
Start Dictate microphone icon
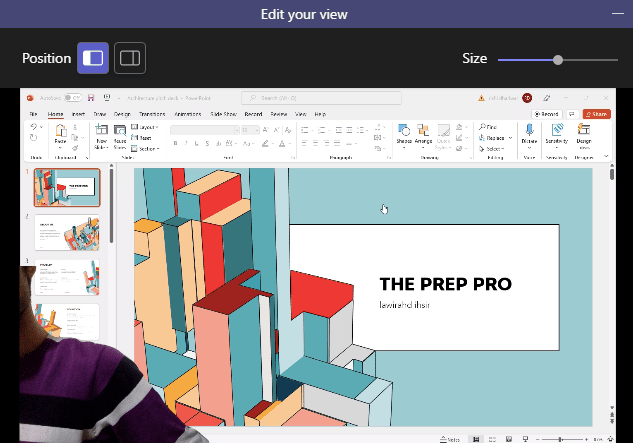[529, 134]
